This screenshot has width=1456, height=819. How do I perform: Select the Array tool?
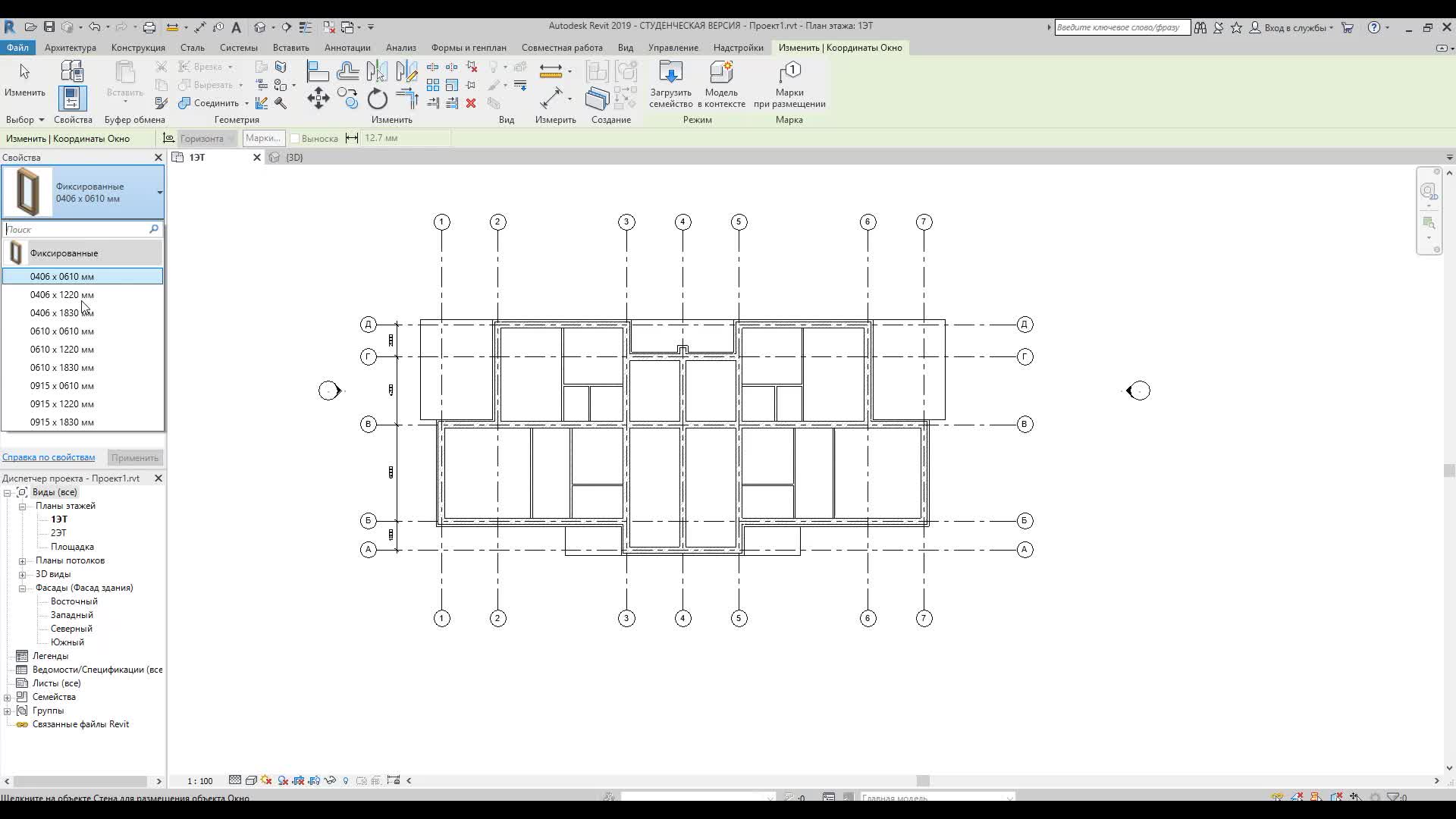click(433, 85)
